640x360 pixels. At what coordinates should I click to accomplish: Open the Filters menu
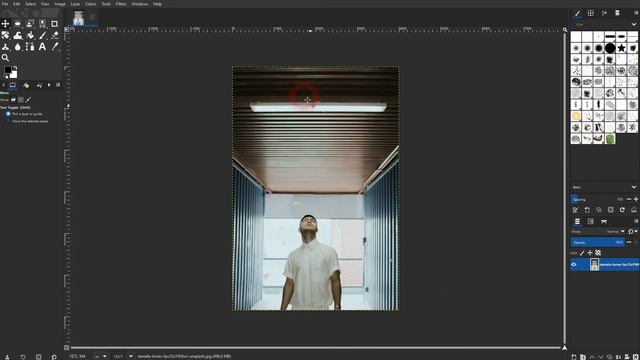121,4
